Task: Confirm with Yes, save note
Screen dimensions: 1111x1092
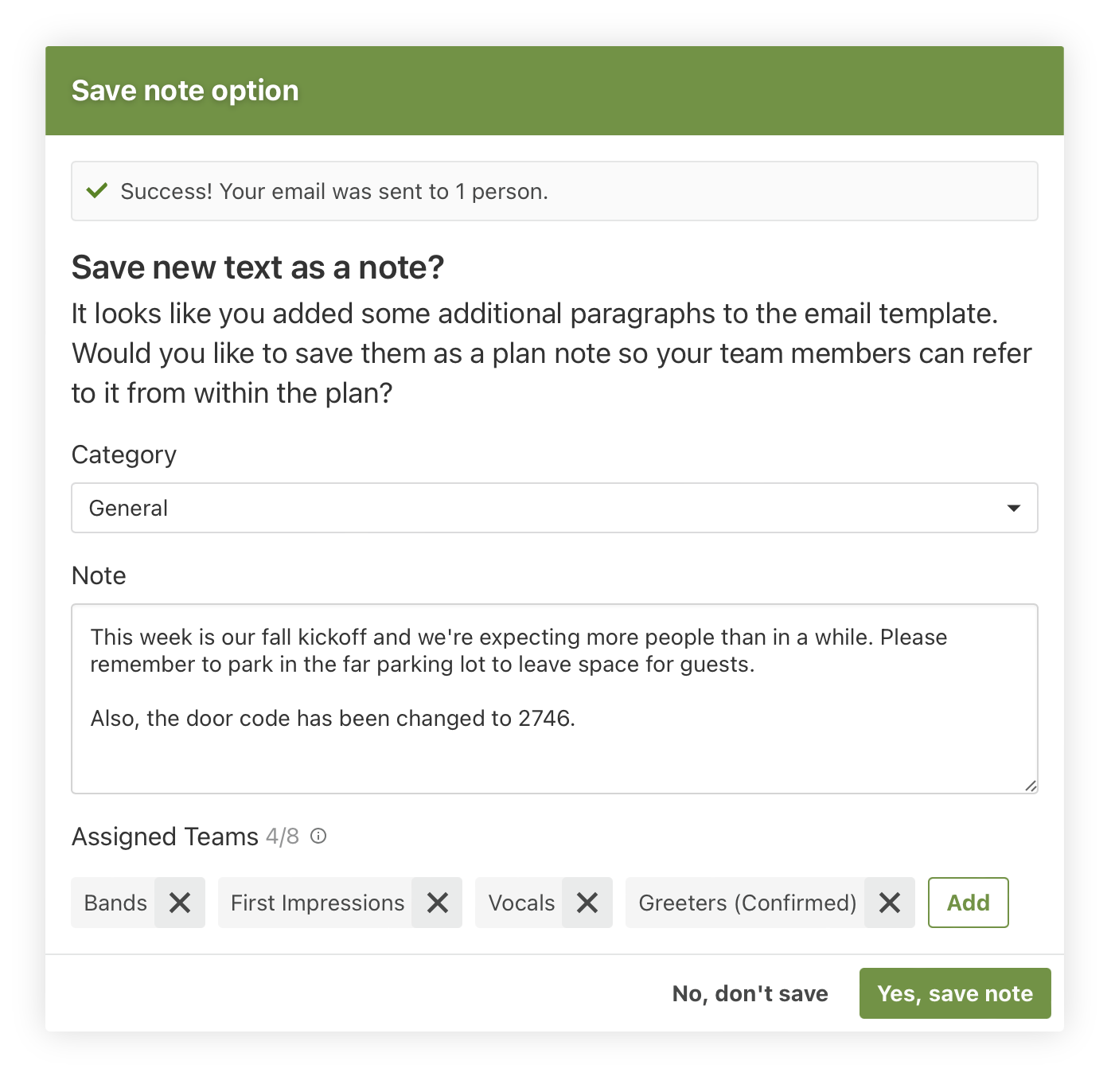Action: [955, 993]
